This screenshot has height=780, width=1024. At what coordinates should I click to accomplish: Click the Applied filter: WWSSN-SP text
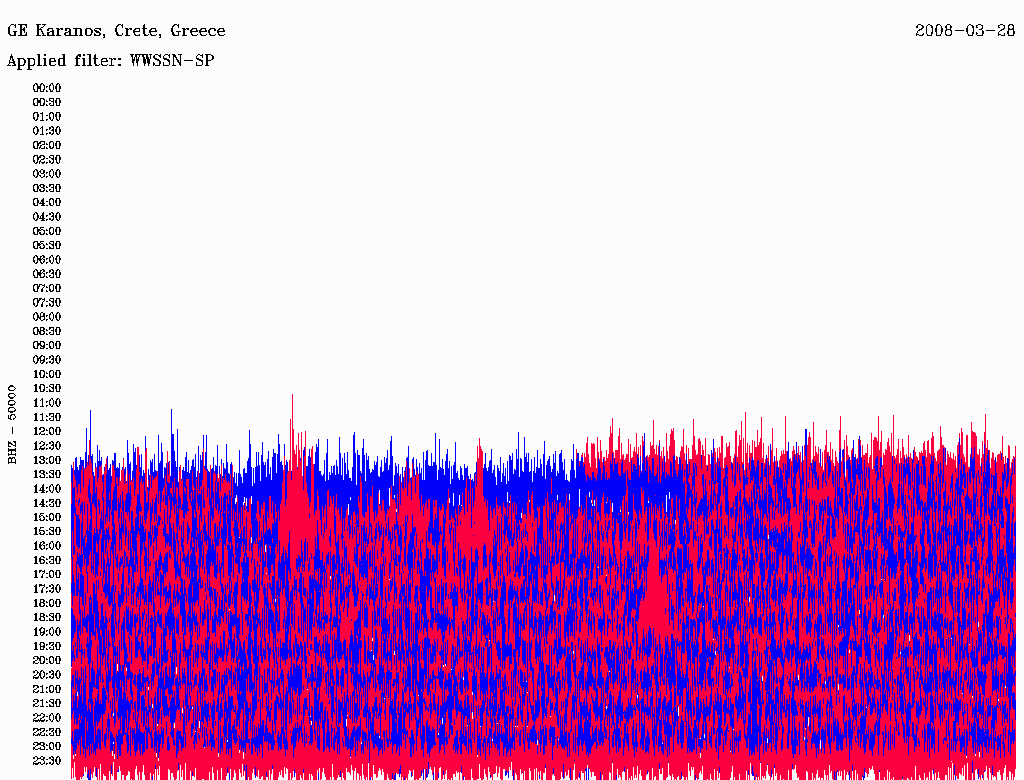[110, 61]
